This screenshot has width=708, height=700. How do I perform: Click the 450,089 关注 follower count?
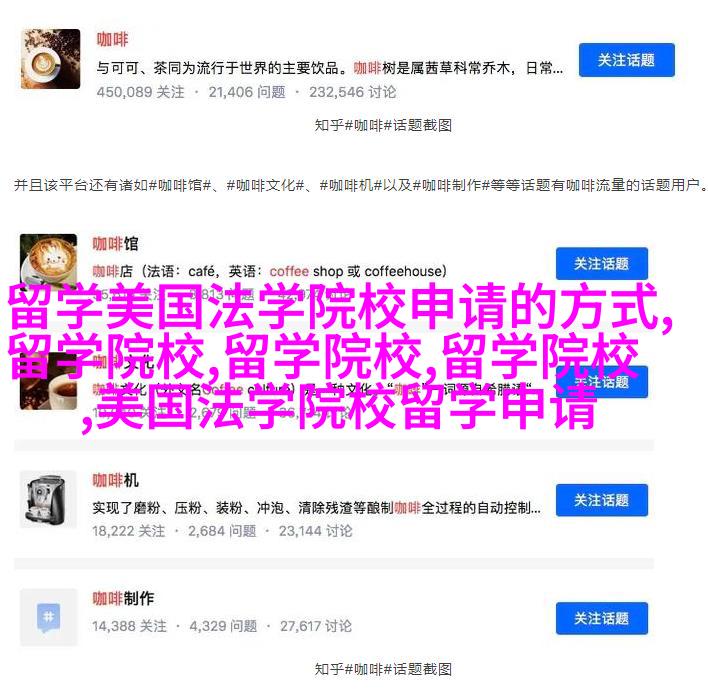click(x=140, y=92)
